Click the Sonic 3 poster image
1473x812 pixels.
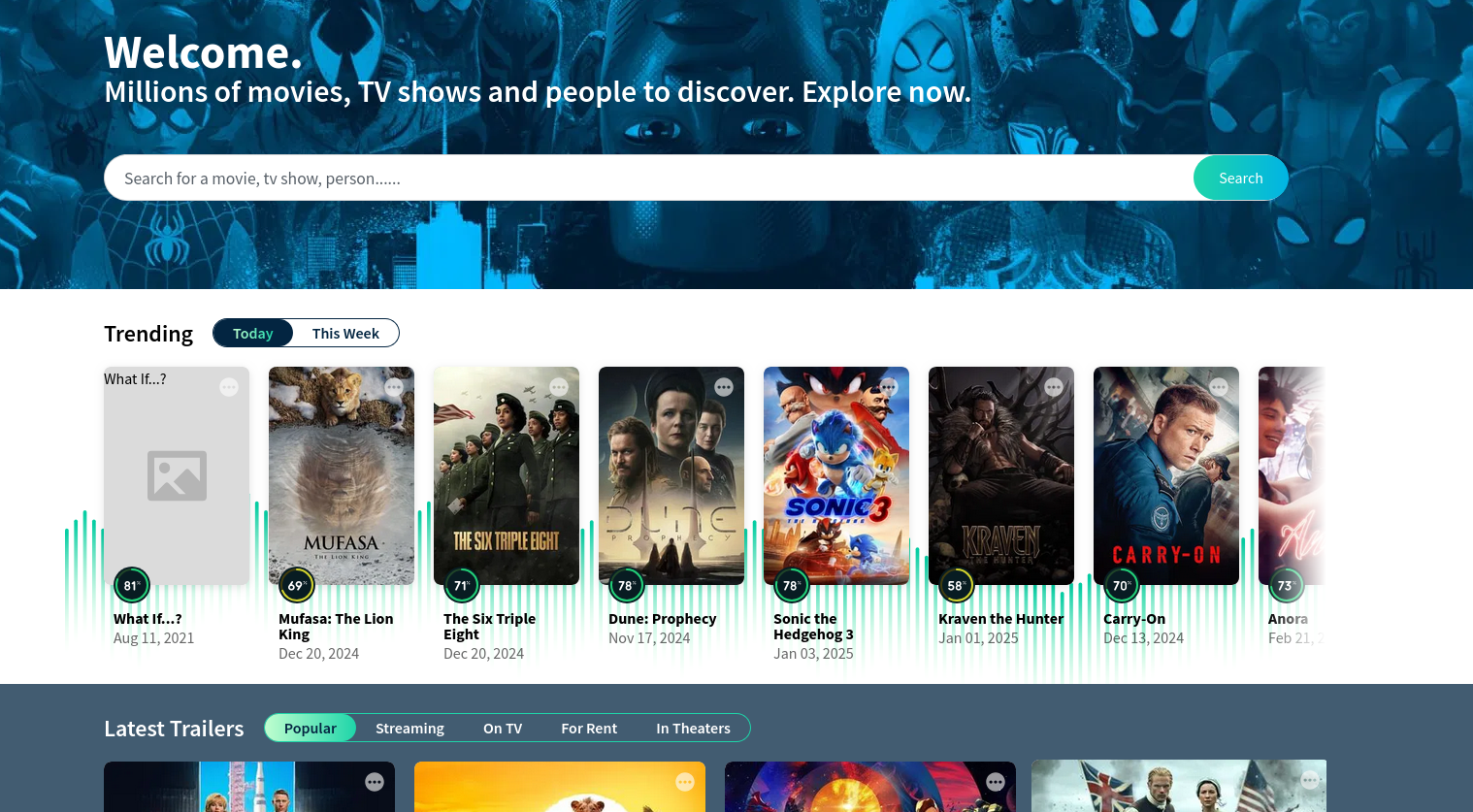pos(836,475)
